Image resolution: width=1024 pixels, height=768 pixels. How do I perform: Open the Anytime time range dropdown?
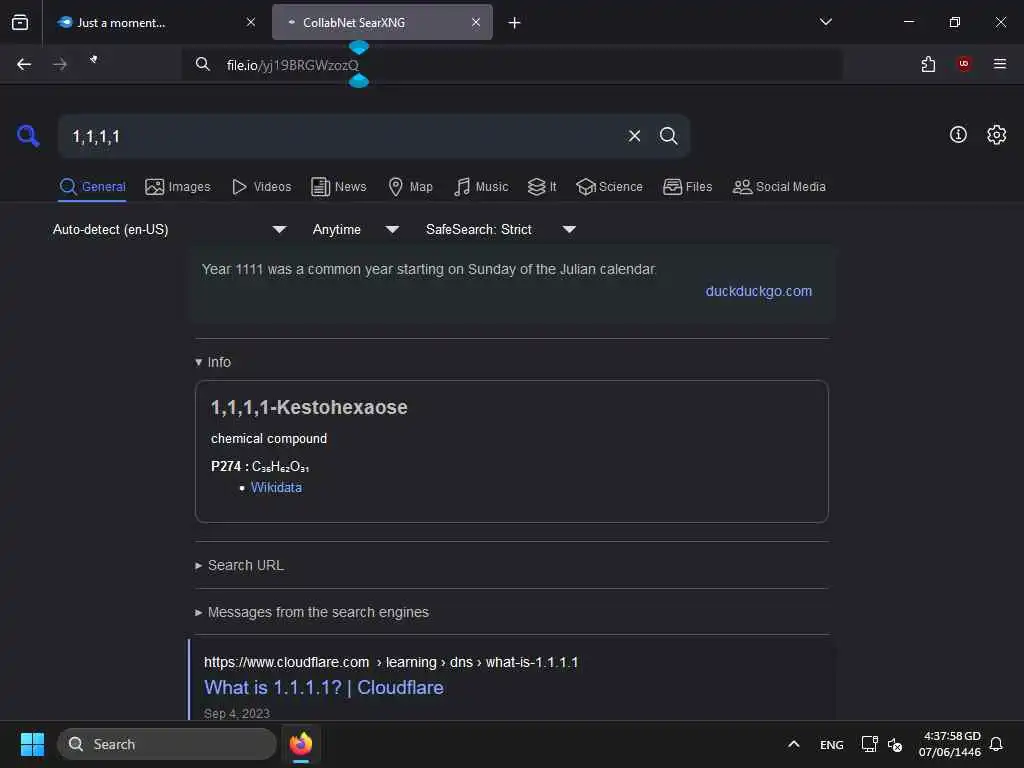(x=356, y=229)
